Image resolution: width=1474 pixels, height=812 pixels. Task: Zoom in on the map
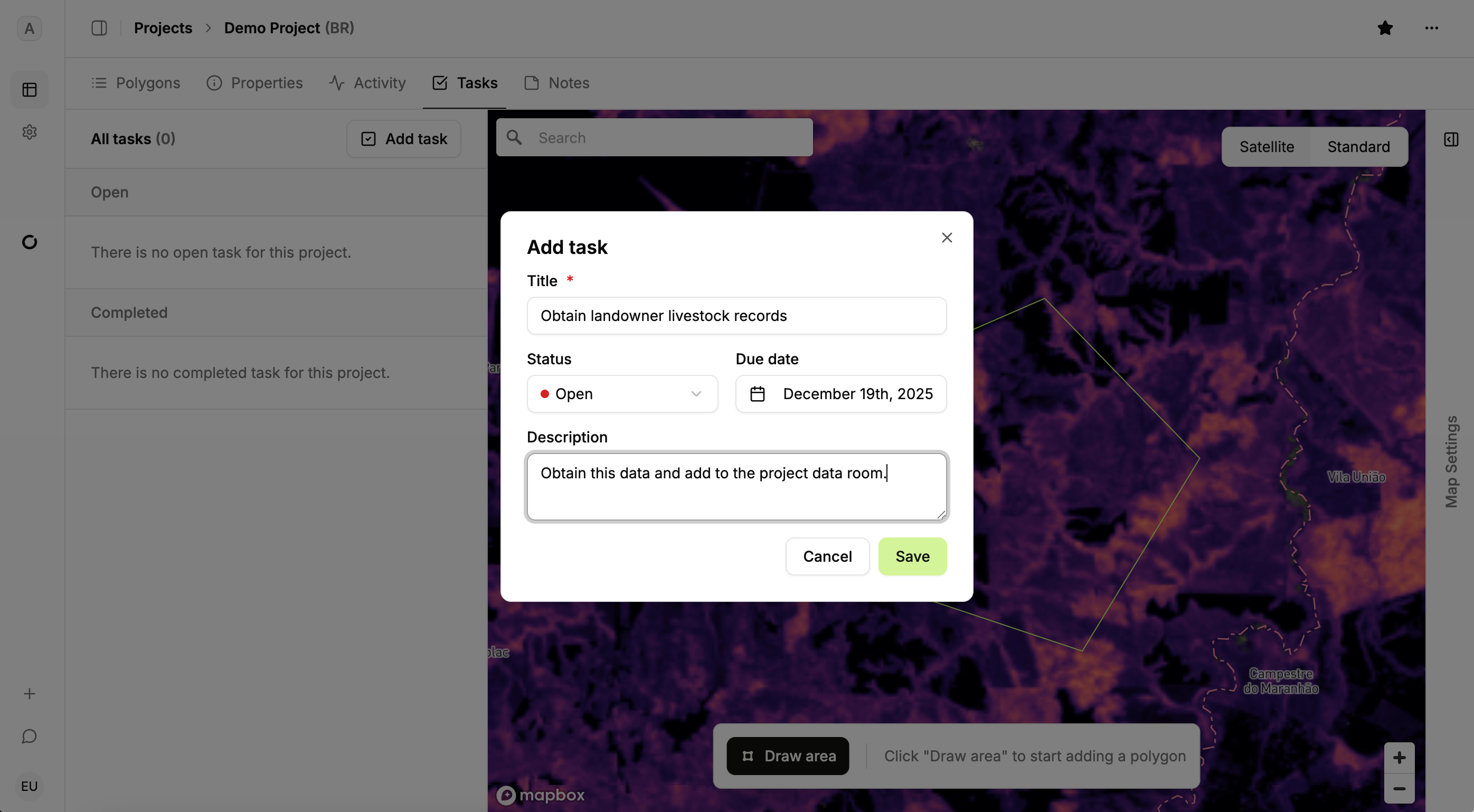pos(1399,757)
